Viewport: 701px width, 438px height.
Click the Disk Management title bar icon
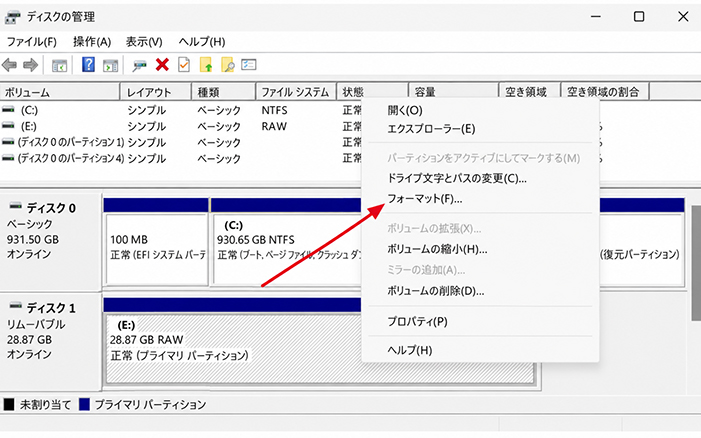pyautogui.click(x=12, y=17)
